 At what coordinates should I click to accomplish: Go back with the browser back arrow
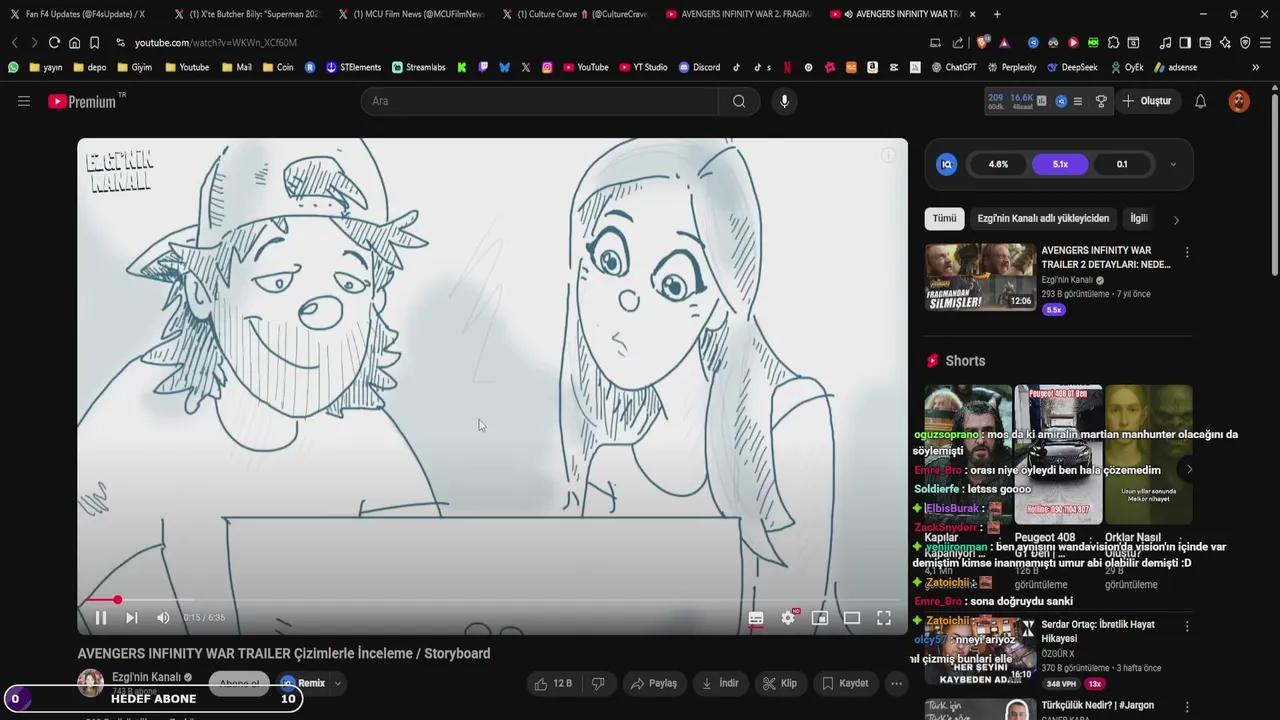pyautogui.click(x=15, y=43)
